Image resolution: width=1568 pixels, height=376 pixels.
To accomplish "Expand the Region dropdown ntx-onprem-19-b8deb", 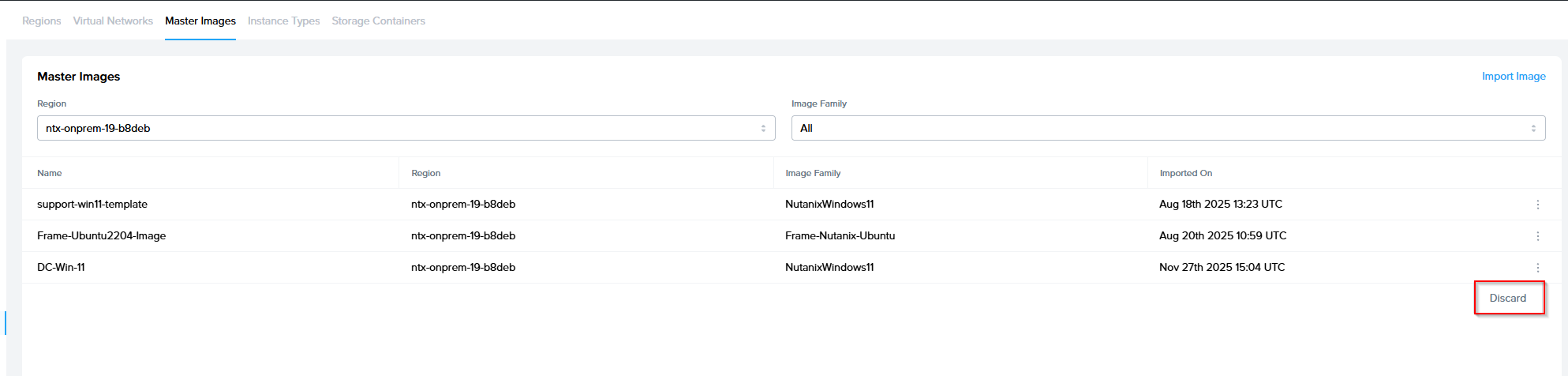I will click(406, 128).
